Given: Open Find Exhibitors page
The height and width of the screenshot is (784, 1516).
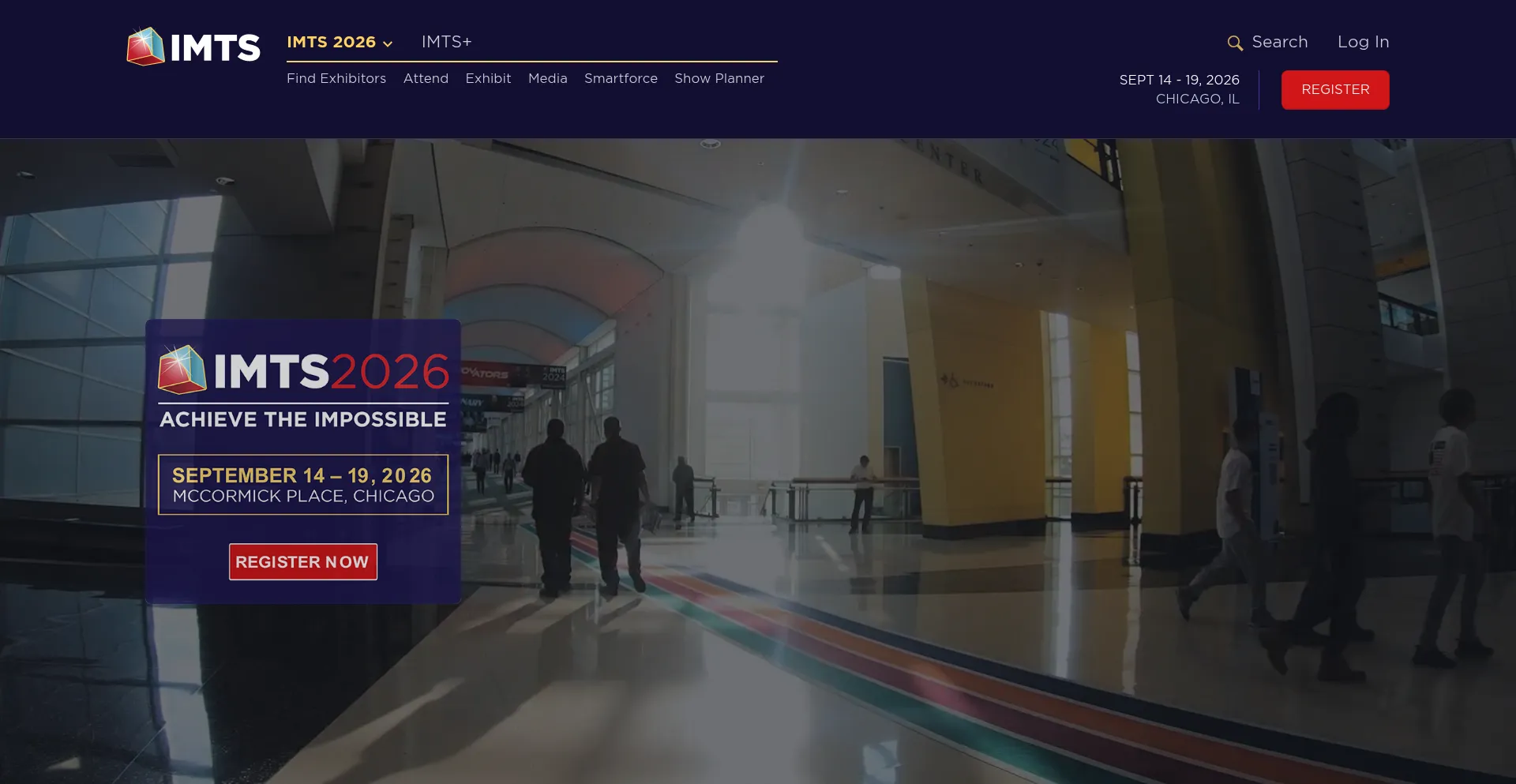Looking at the screenshot, I should tap(336, 79).
